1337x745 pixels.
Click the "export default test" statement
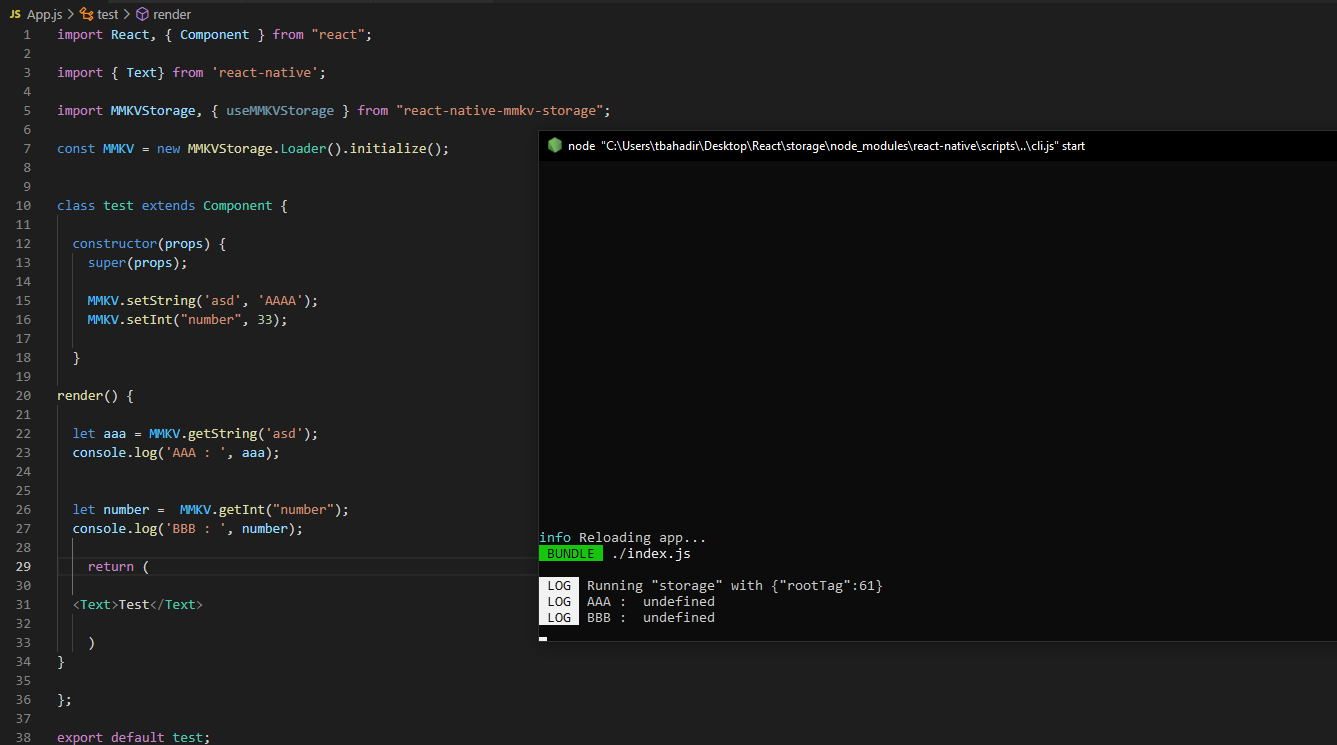pyautogui.click(x=134, y=737)
